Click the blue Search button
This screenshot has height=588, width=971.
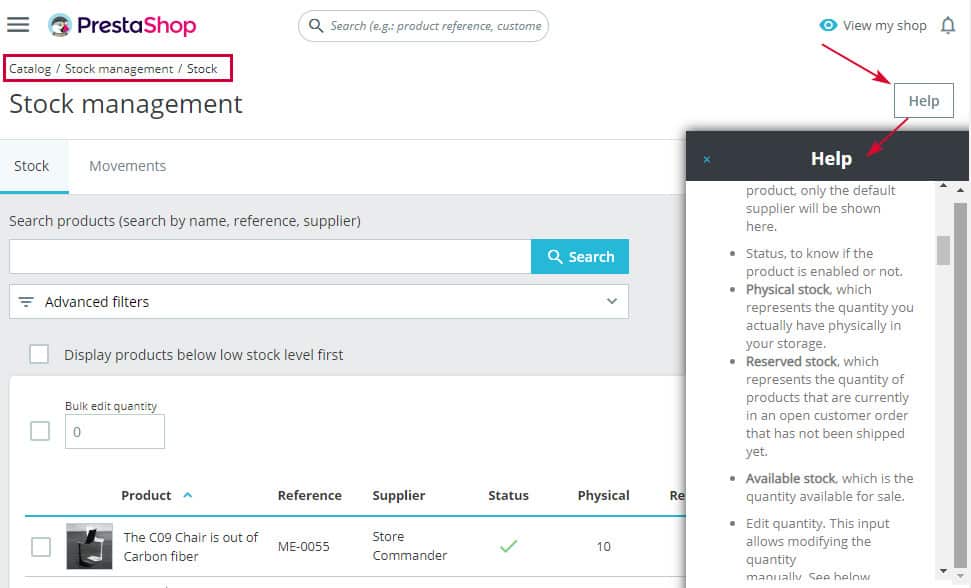(x=580, y=257)
